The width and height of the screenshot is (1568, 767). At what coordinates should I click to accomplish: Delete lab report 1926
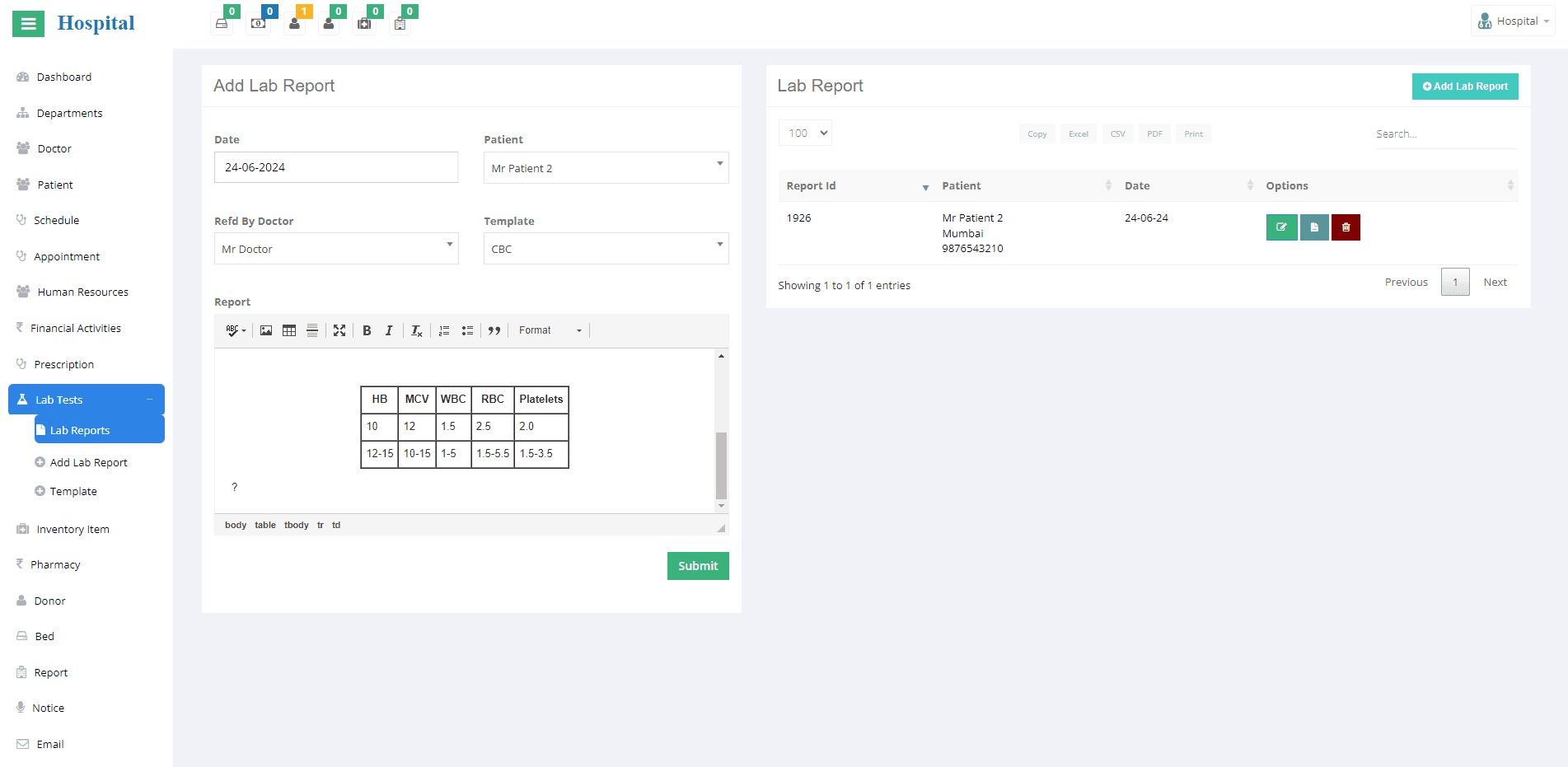tap(1346, 227)
